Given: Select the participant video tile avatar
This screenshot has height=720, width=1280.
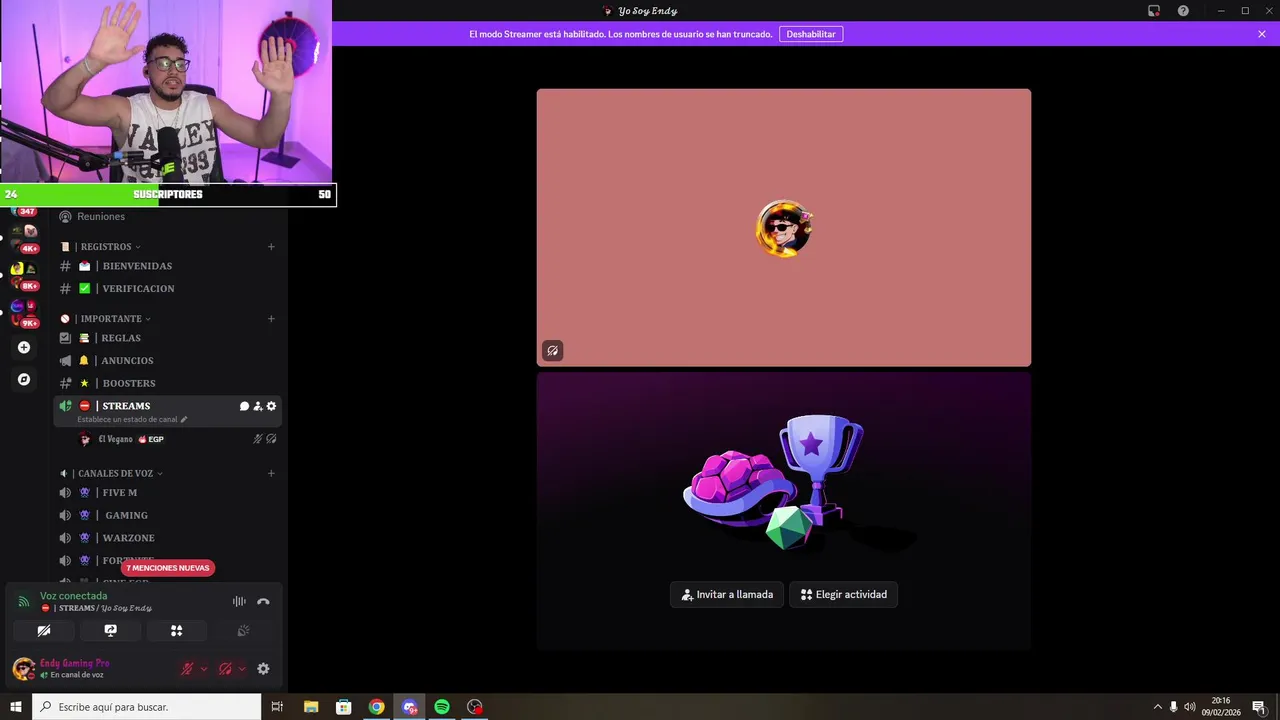Looking at the screenshot, I should (784, 228).
